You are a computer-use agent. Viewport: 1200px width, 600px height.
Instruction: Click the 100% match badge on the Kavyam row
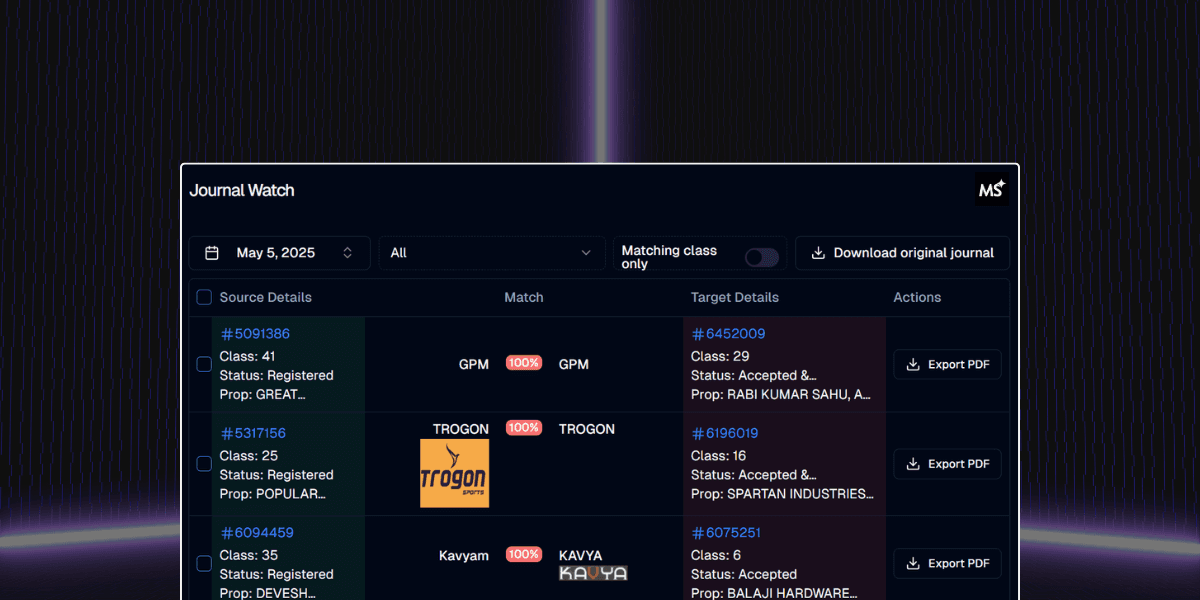pos(523,555)
